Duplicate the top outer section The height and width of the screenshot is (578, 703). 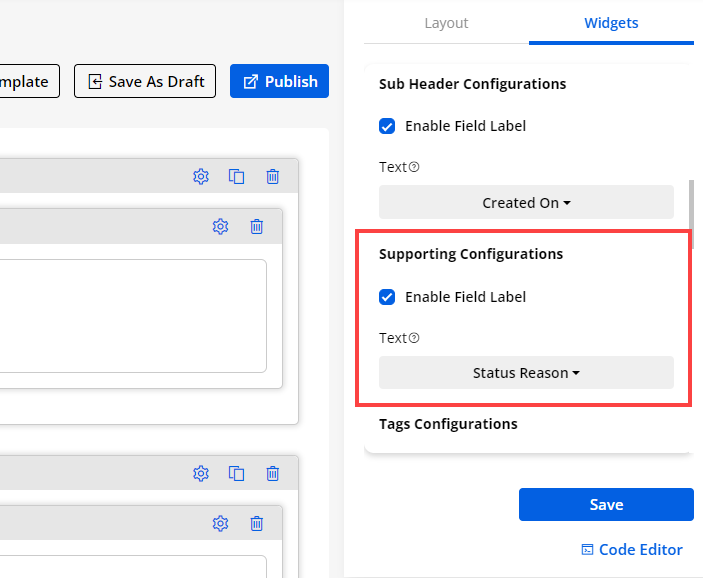(237, 177)
